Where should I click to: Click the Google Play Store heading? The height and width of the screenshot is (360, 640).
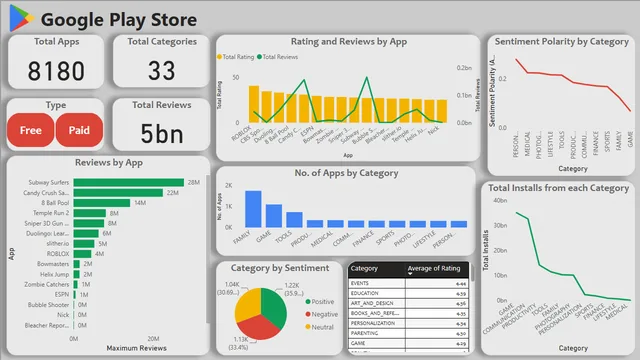pyautogui.click(x=119, y=20)
